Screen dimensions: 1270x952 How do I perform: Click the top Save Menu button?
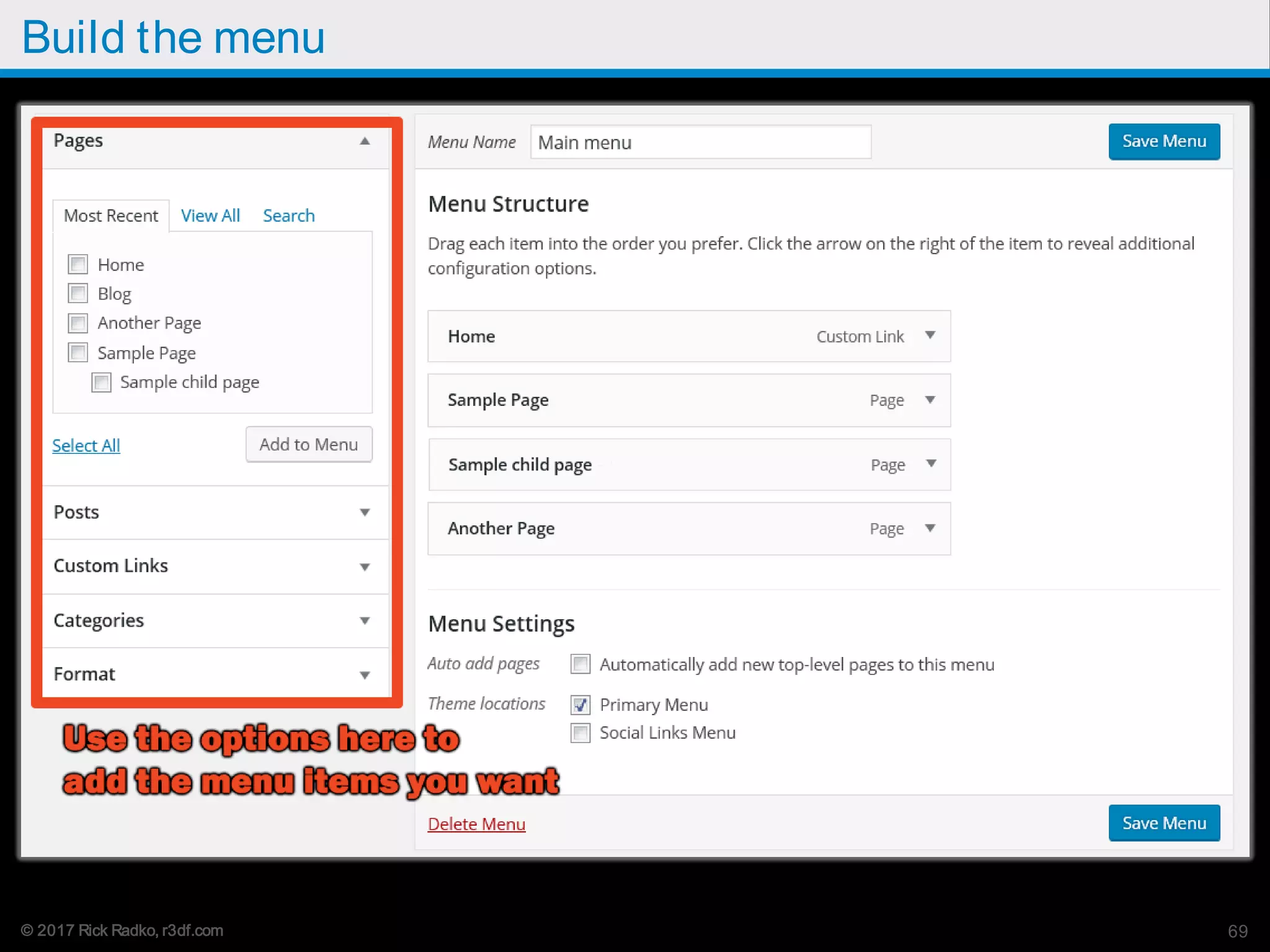(1164, 142)
